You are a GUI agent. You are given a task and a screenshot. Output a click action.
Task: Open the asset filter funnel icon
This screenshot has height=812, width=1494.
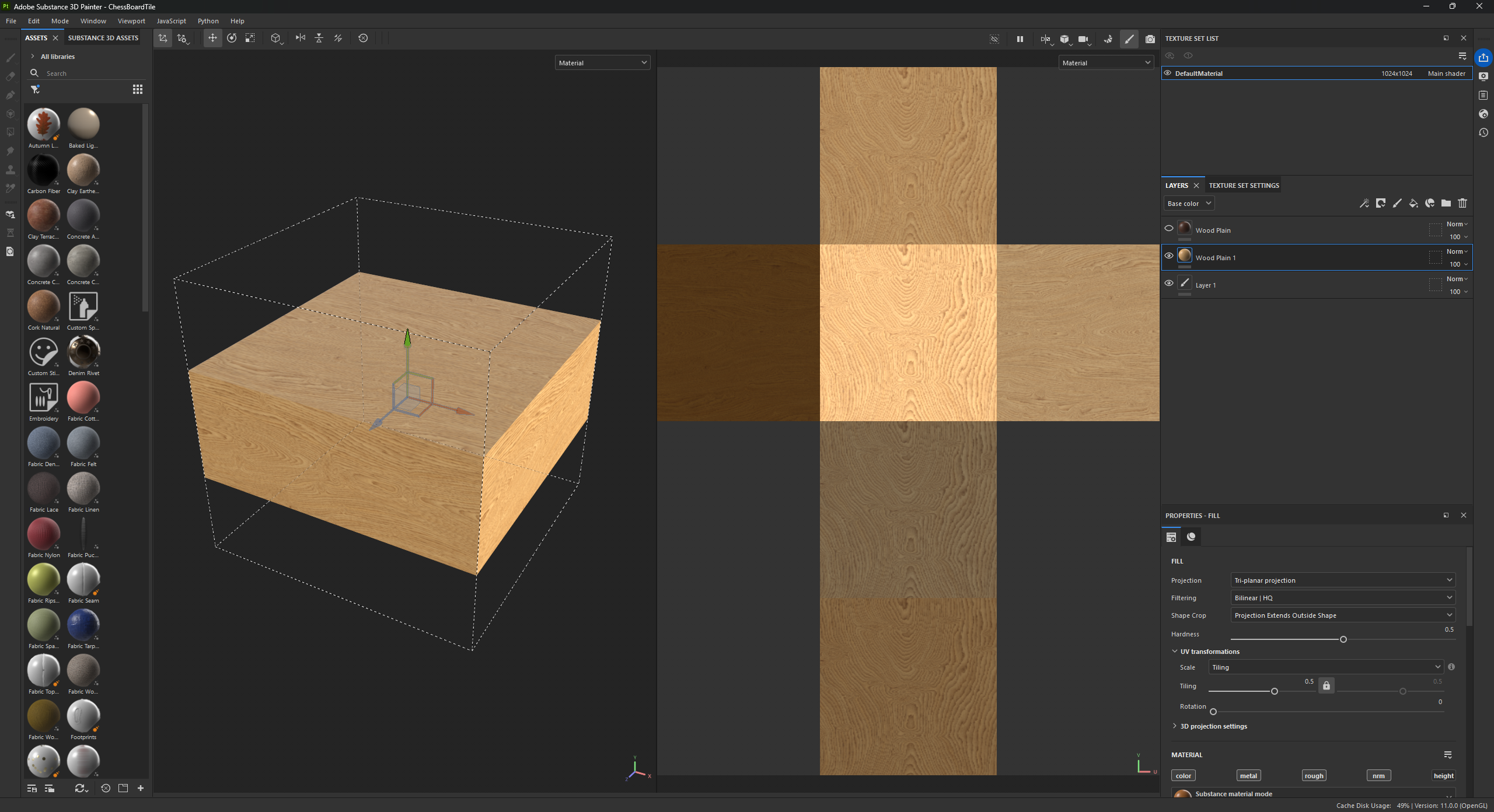click(36, 89)
